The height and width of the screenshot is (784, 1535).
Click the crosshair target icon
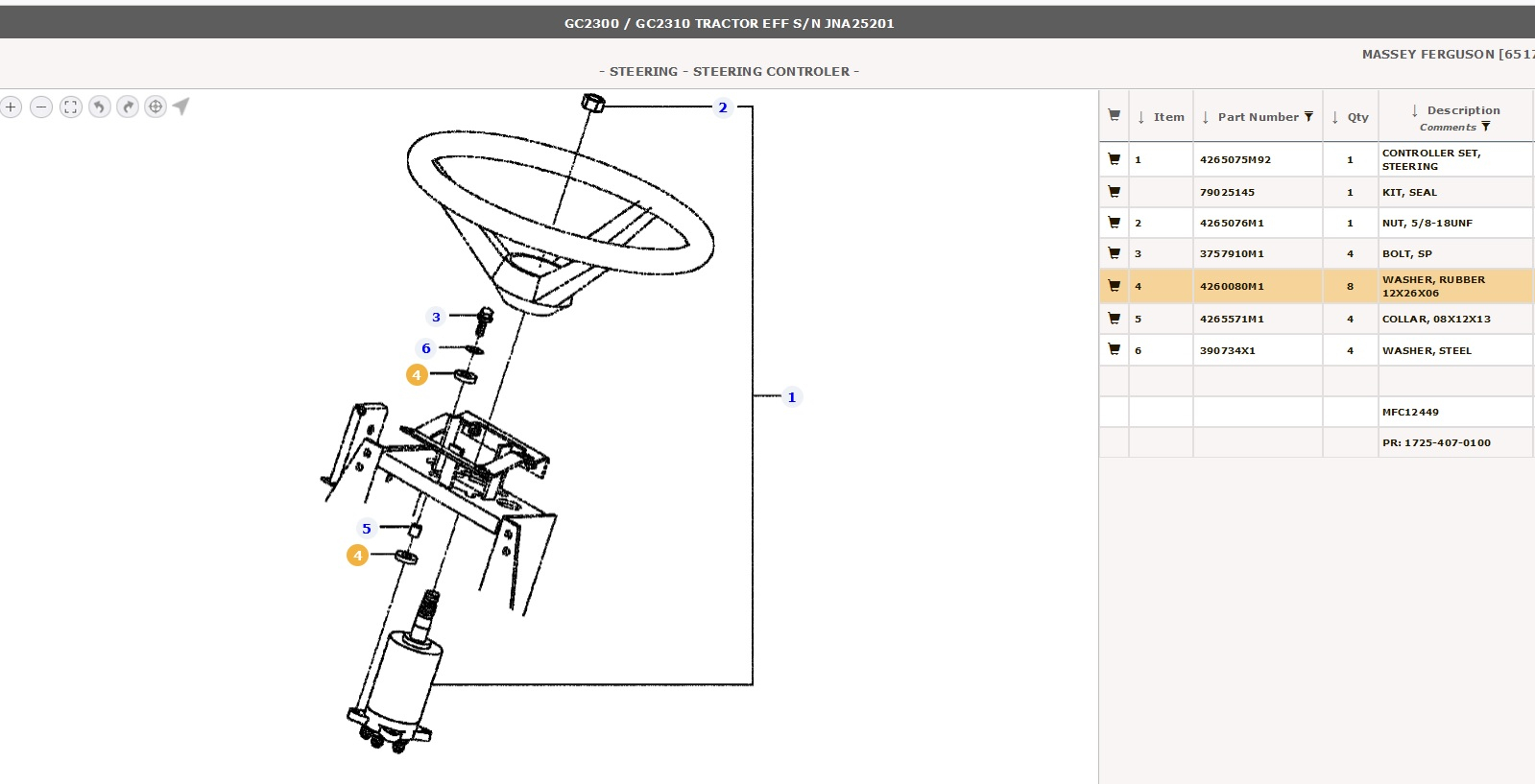(x=156, y=107)
